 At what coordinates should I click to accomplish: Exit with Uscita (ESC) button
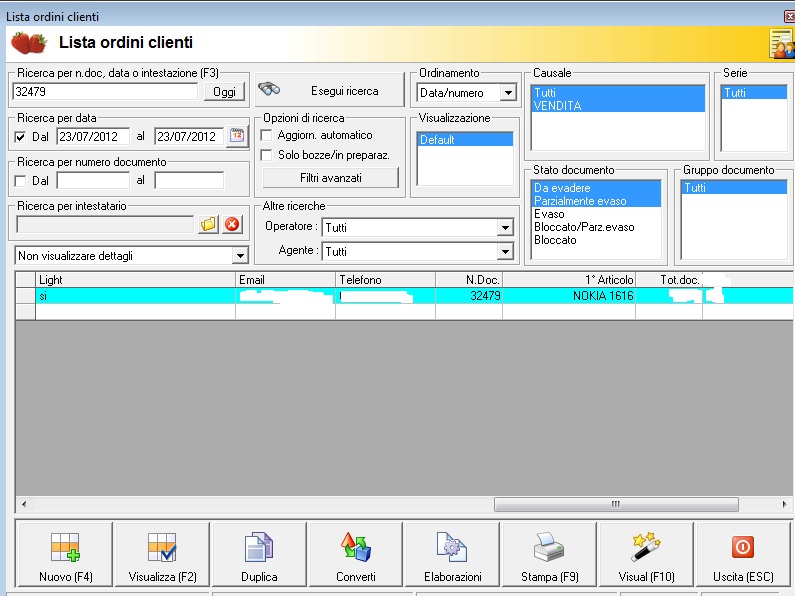click(743, 554)
